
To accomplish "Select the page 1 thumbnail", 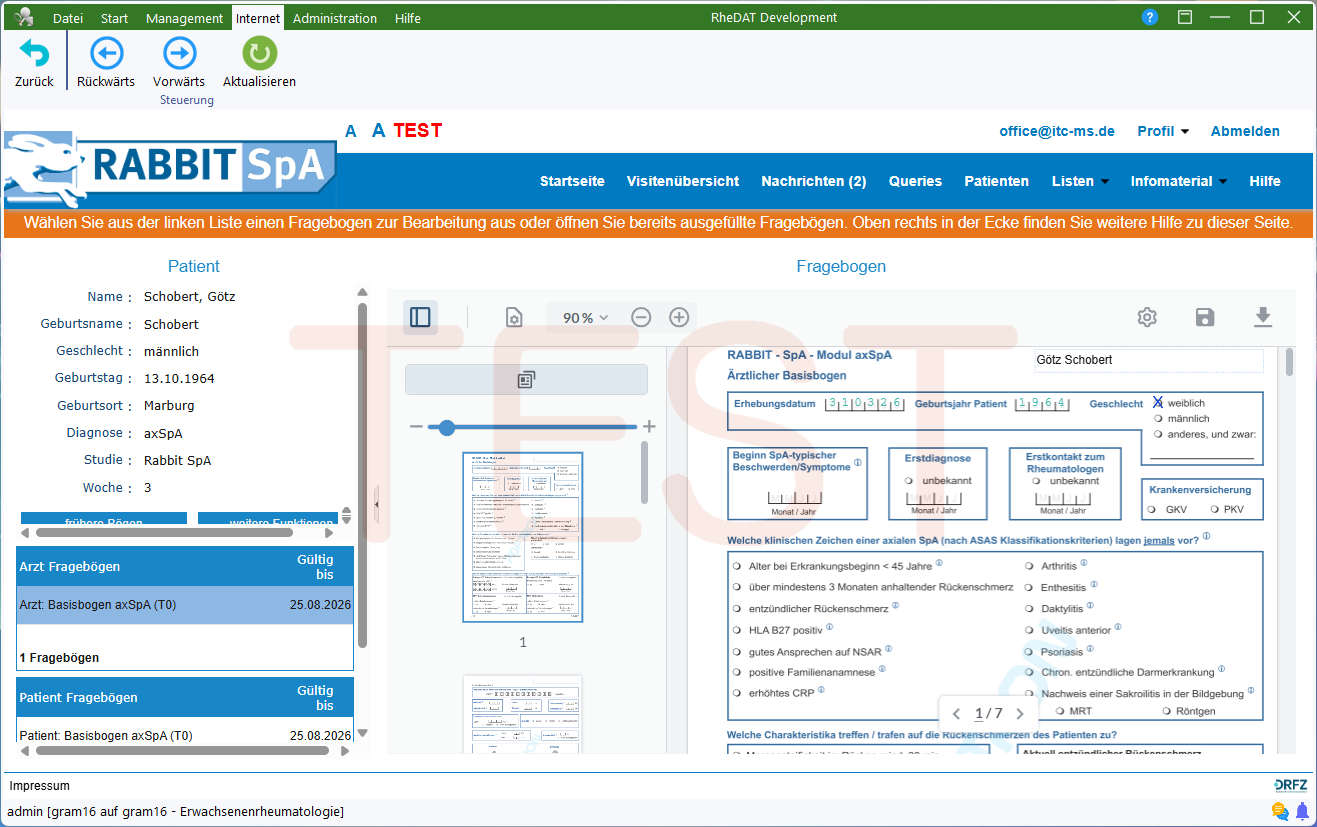I will [522, 537].
